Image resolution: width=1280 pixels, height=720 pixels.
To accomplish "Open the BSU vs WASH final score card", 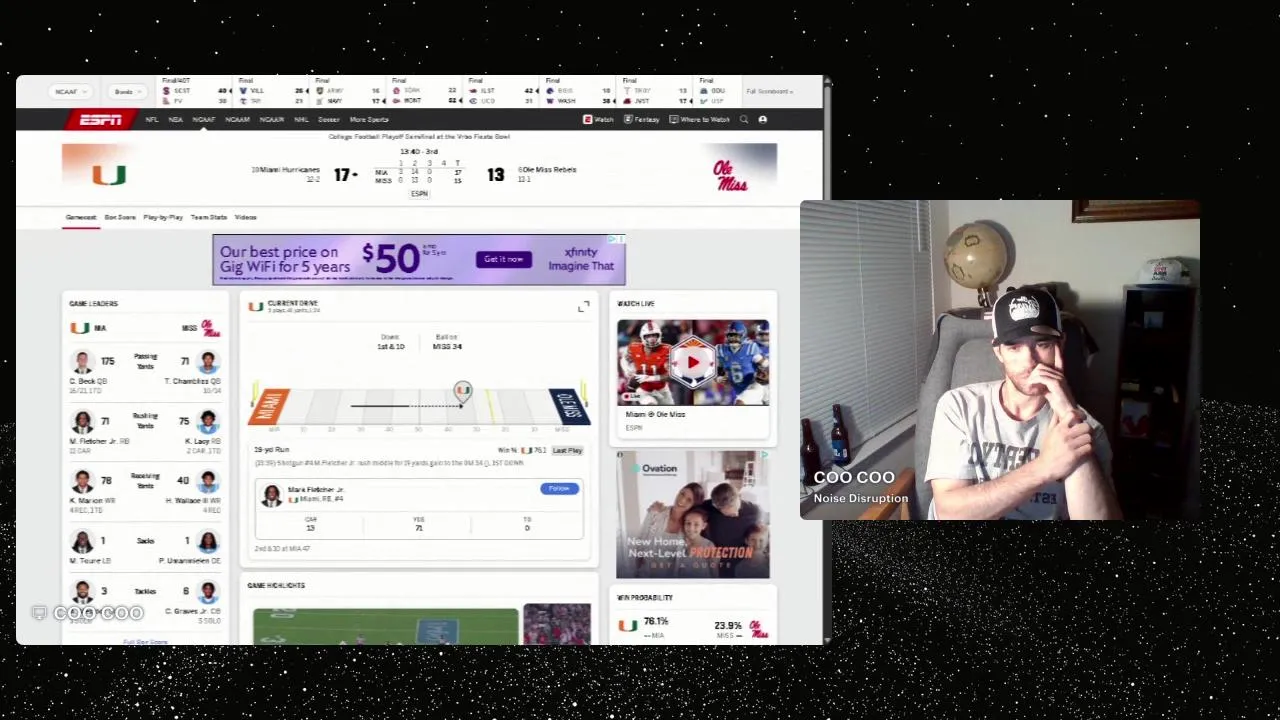I will click(x=579, y=92).
